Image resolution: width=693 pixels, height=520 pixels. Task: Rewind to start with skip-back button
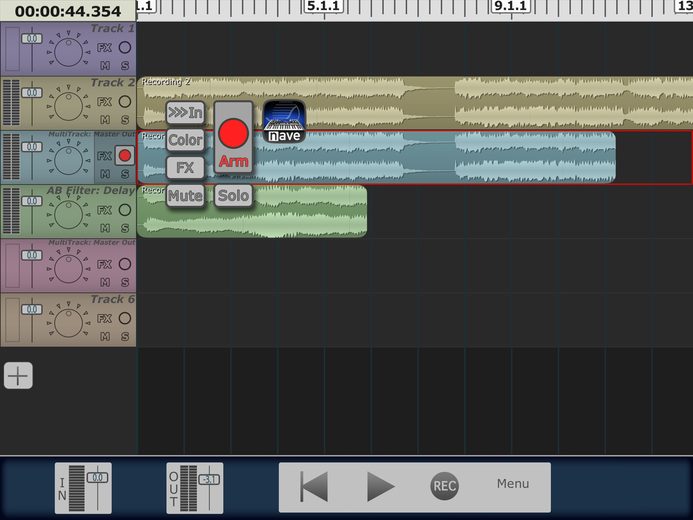314,486
